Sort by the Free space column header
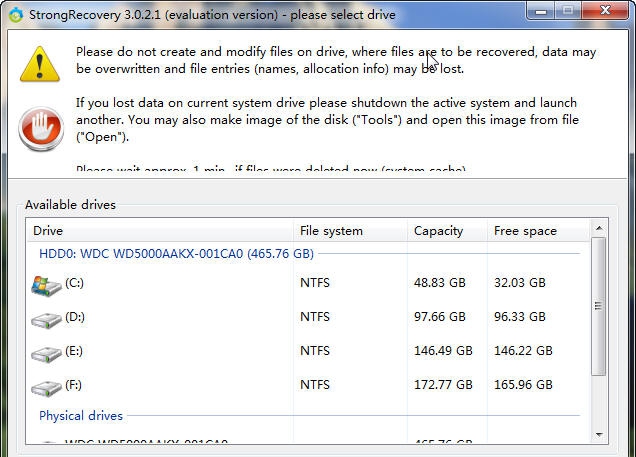The width and height of the screenshot is (636, 457). pyautogui.click(x=538, y=231)
